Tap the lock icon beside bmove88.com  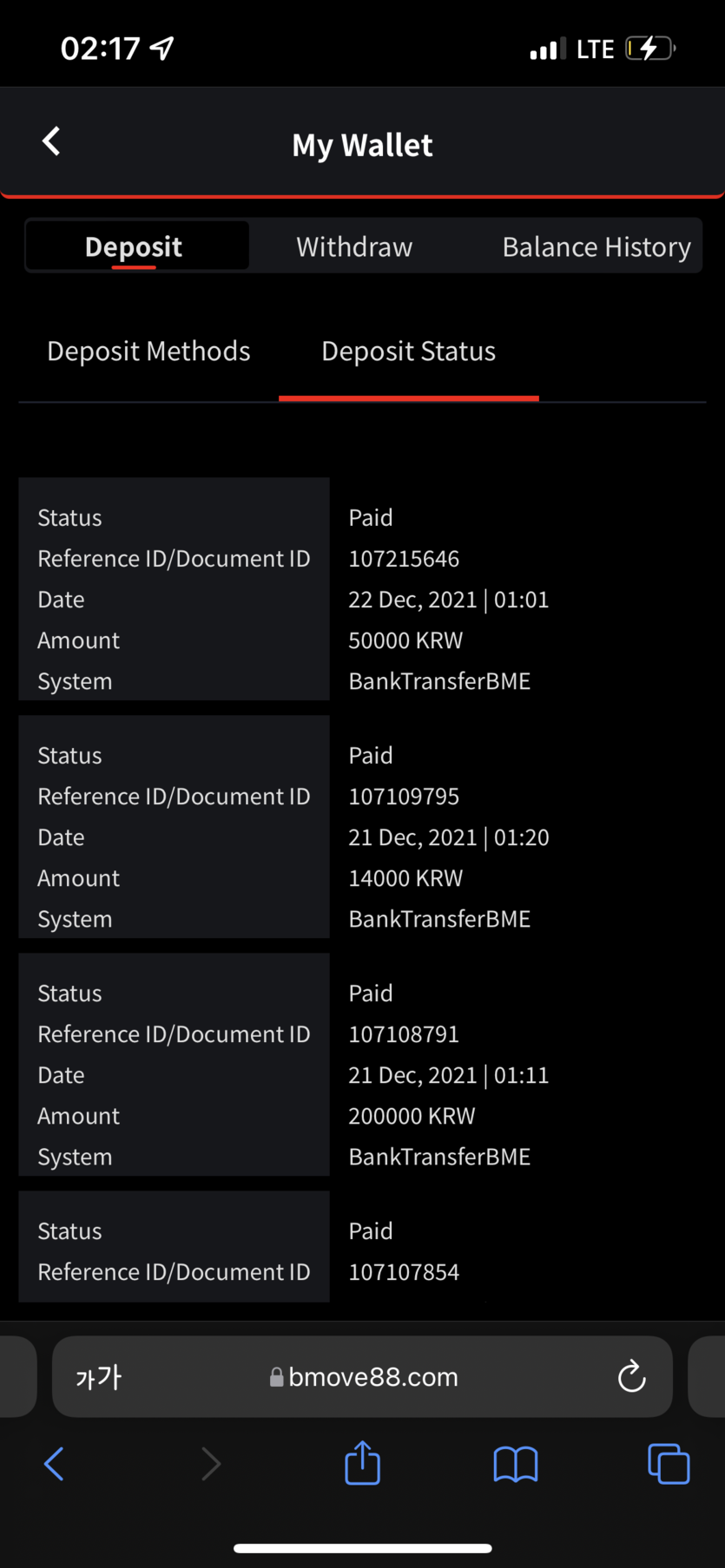(x=276, y=1377)
